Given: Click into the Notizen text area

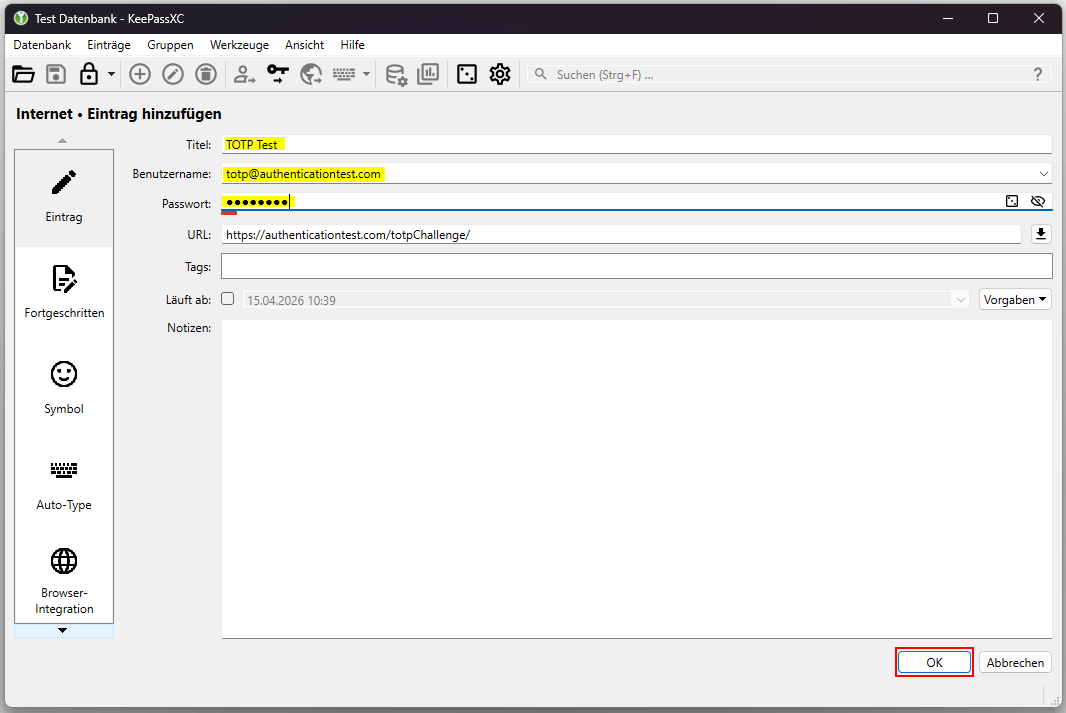Looking at the screenshot, I should (x=636, y=479).
